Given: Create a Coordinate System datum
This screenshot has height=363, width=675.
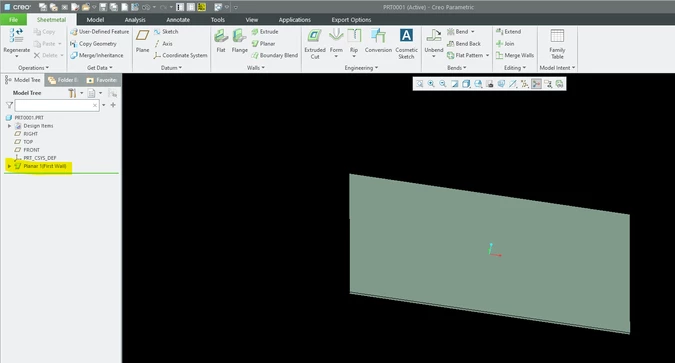Looking at the screenshot, I should click(180, 55).
